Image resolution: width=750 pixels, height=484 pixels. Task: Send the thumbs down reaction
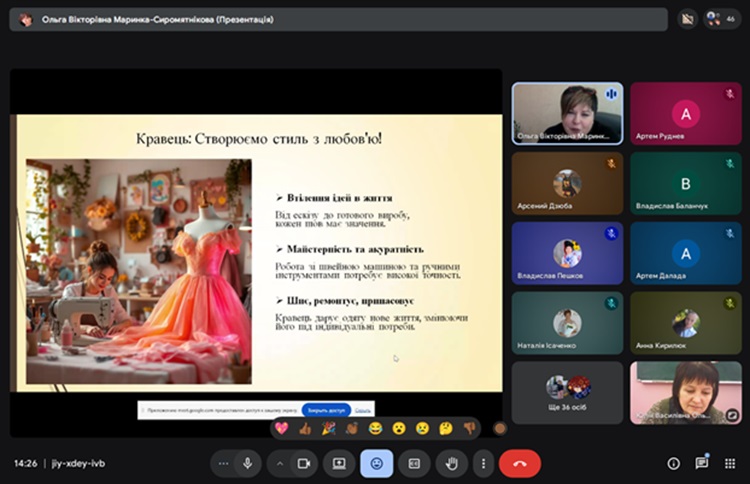(469, 428)
